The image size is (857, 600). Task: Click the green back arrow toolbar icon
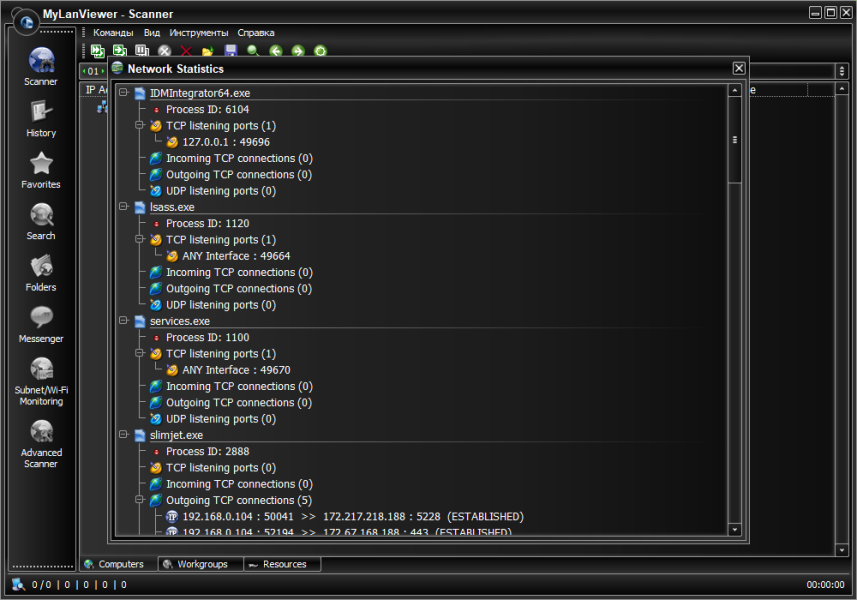click(275, 51)
